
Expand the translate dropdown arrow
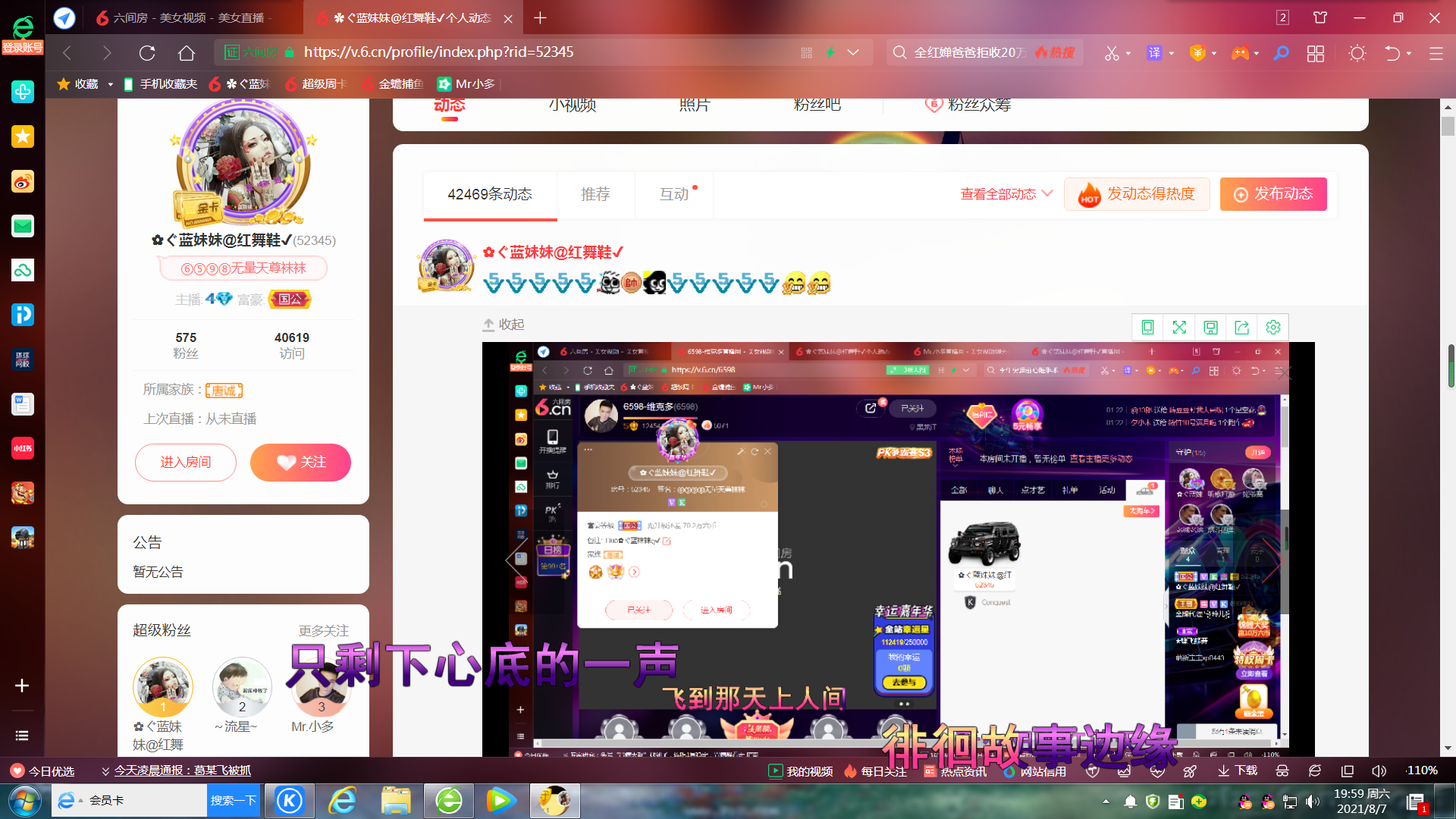click(1172, 53)
